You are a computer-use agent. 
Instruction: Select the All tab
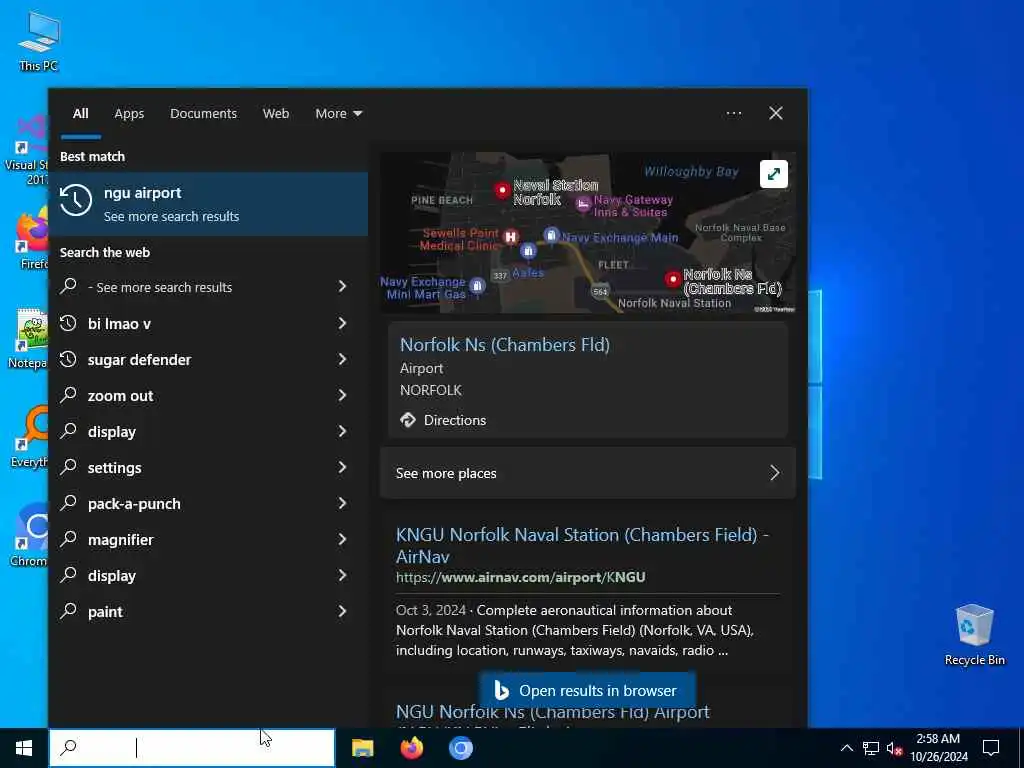[80, 113]
